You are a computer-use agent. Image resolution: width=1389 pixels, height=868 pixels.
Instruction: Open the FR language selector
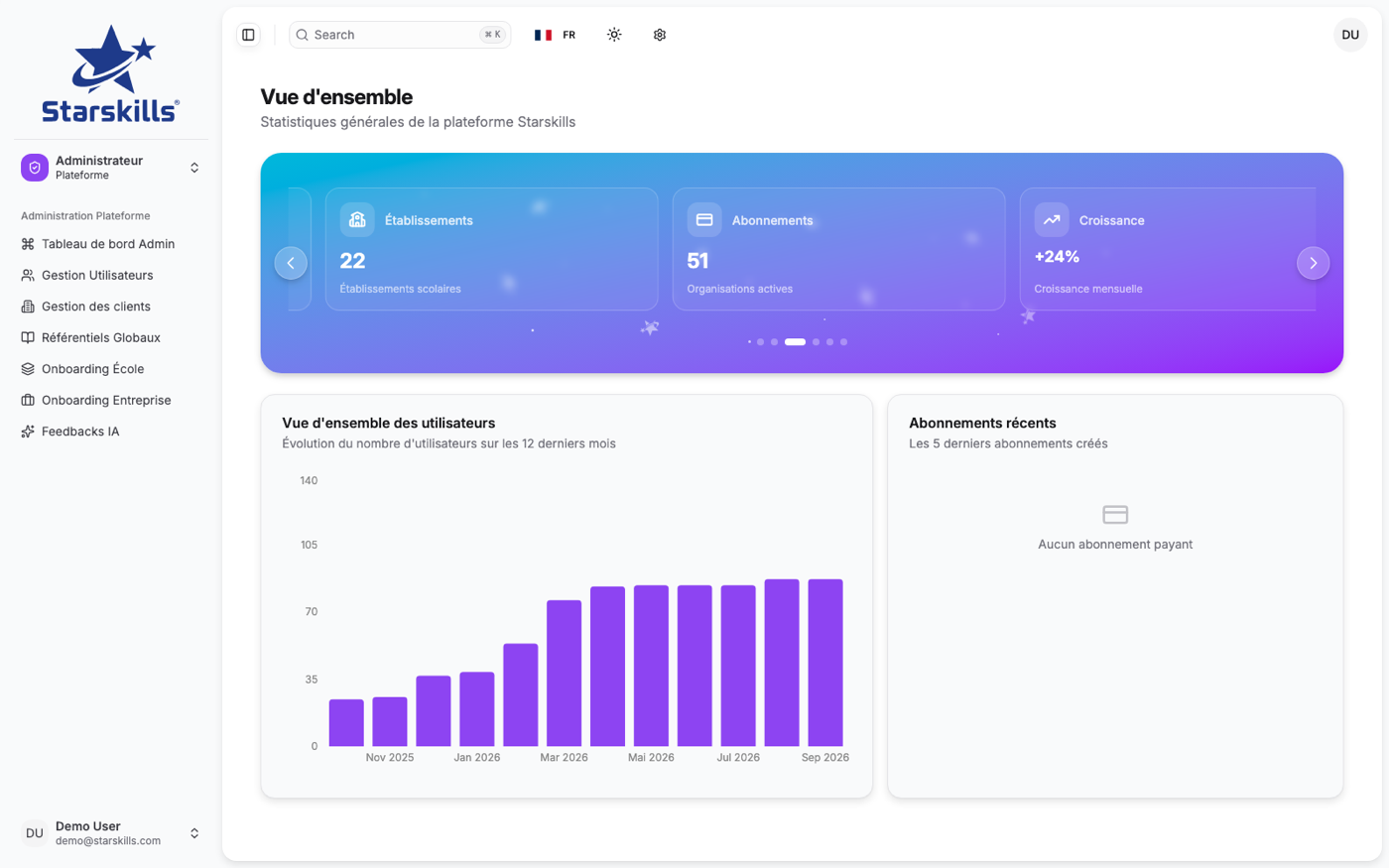click(556, 35)
